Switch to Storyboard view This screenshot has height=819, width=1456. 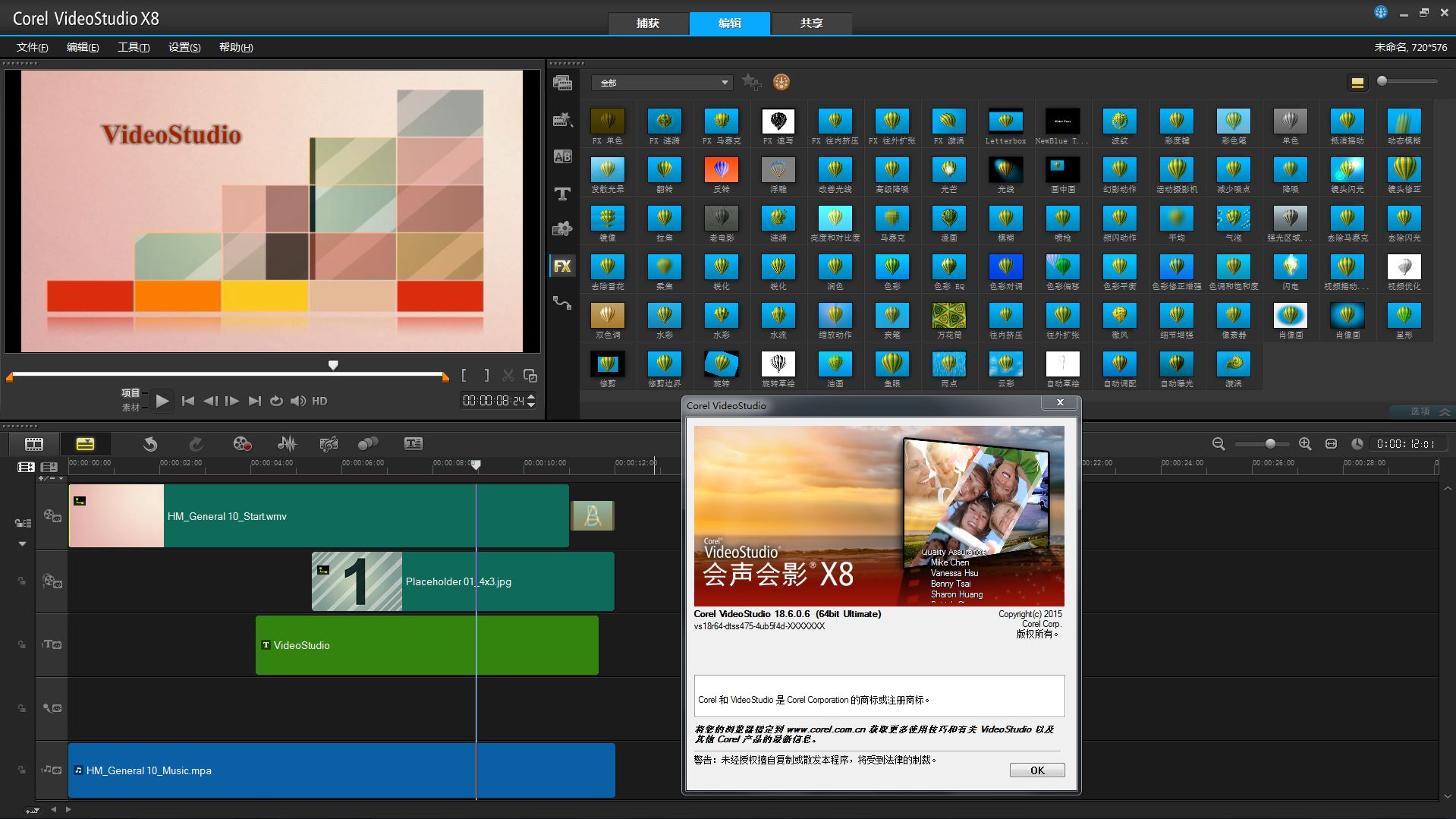pyautogui.click(x=34, y=444)
